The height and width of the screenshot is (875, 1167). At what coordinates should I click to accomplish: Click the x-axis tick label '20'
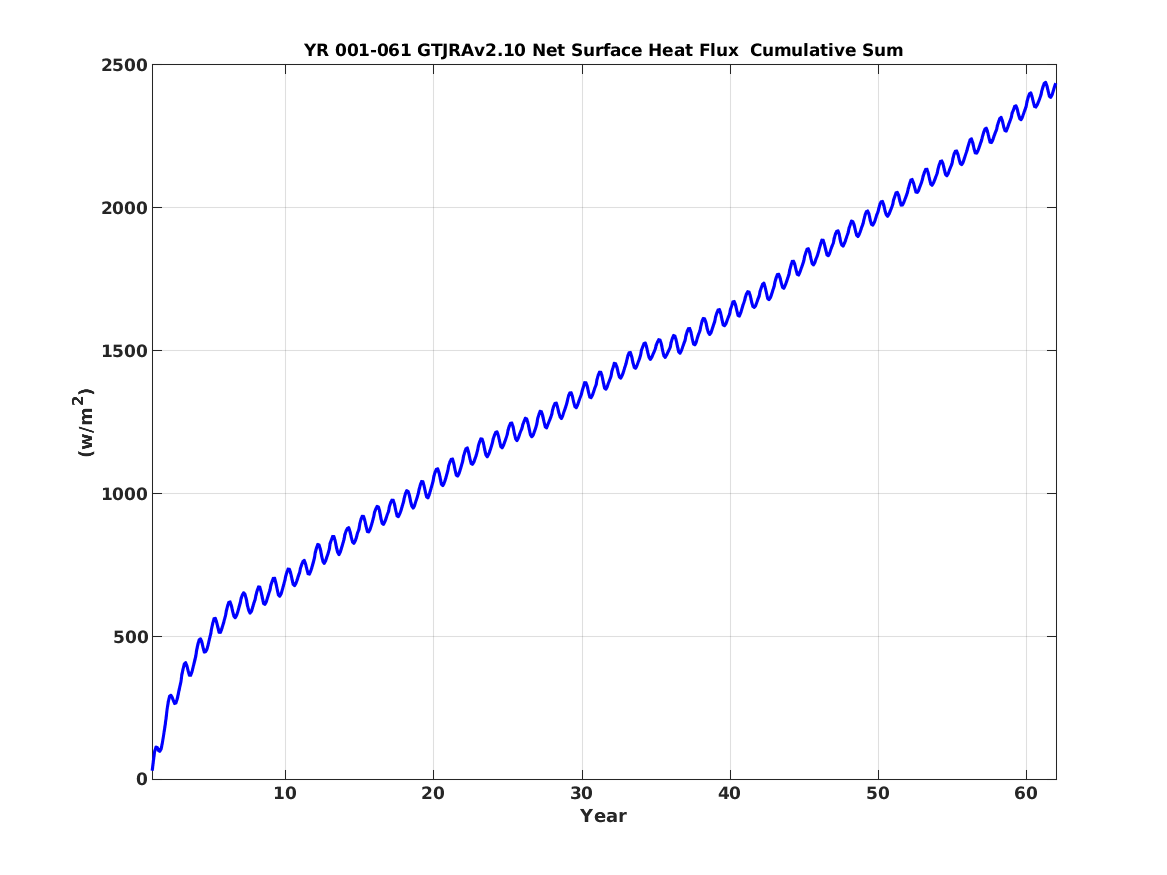pyautogui.click(x=433, y=794)
